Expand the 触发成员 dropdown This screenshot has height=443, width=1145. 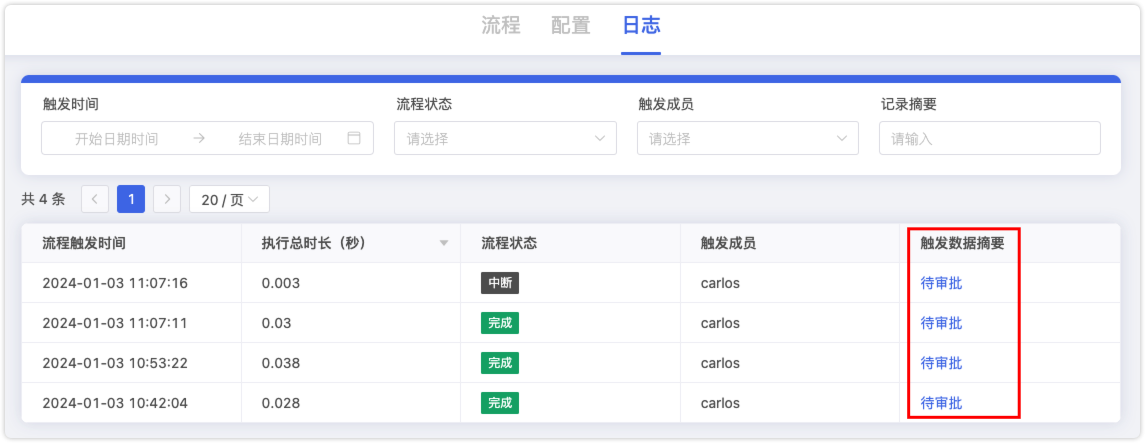click(x=748, y=138)
